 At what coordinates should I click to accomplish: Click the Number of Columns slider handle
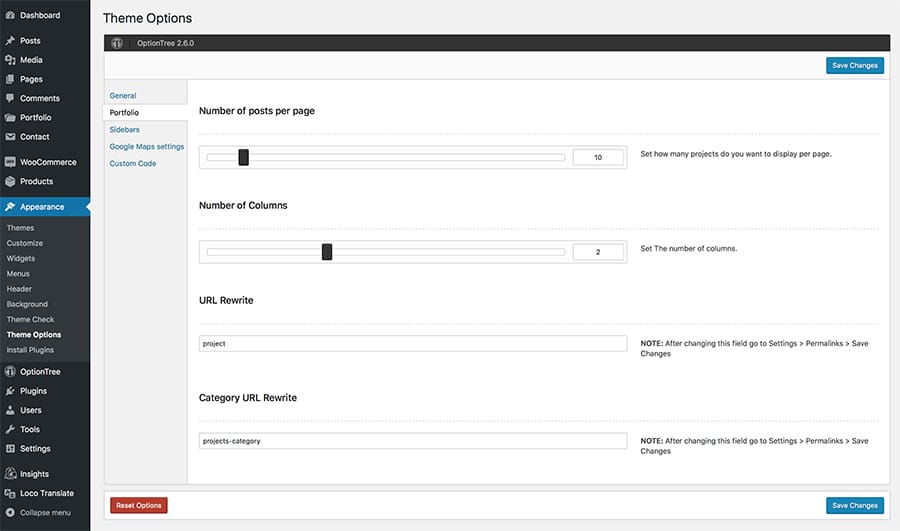[327, 251]
